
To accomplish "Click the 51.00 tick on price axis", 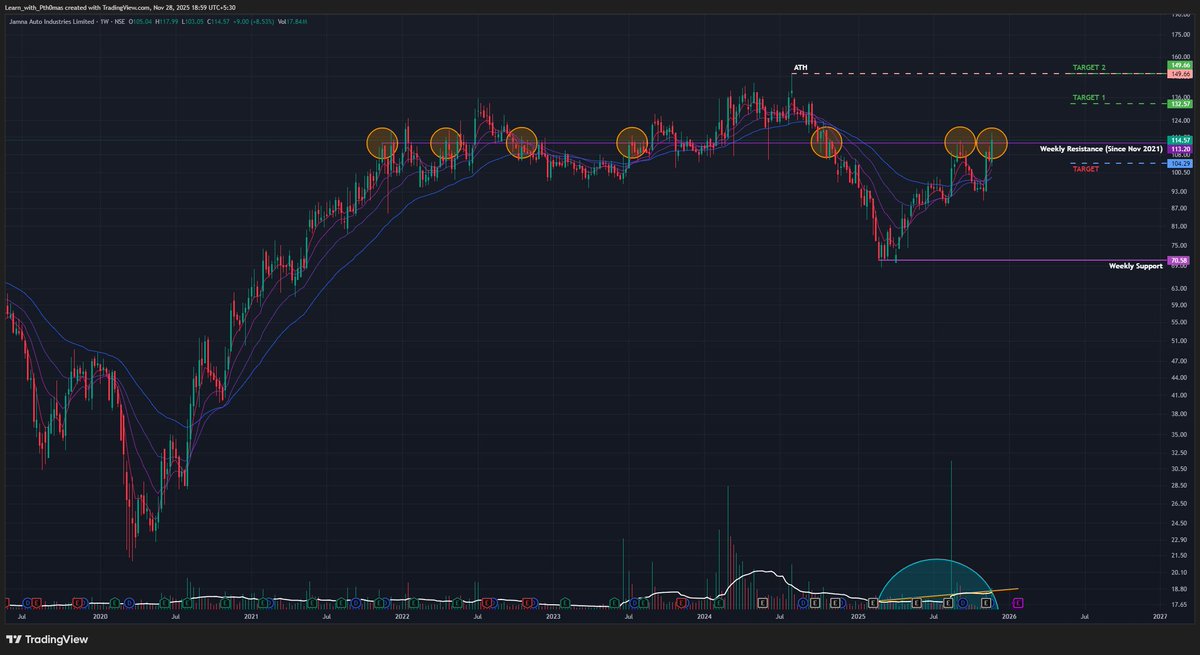I will [1181, 341].
